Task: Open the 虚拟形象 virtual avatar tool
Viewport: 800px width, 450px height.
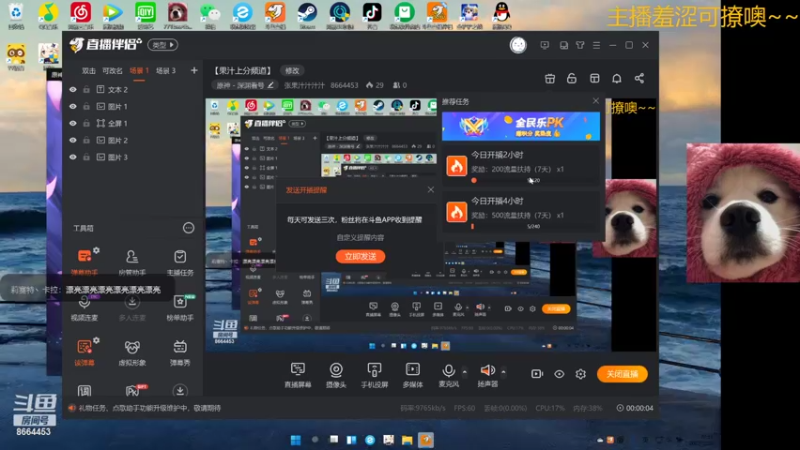Action: pos(132,352)
